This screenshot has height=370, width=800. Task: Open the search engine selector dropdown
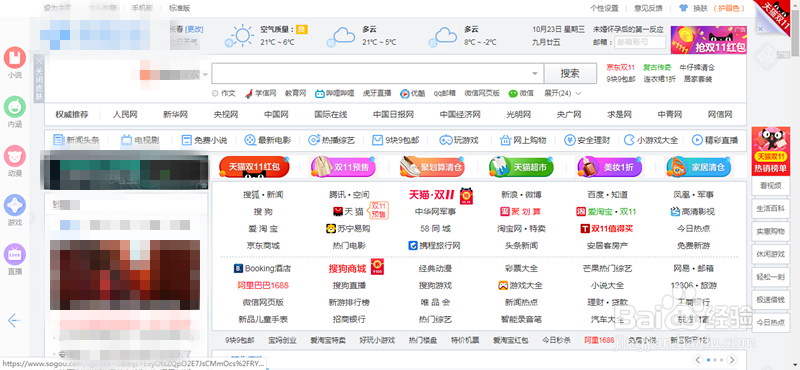click(x=205, y=75)
